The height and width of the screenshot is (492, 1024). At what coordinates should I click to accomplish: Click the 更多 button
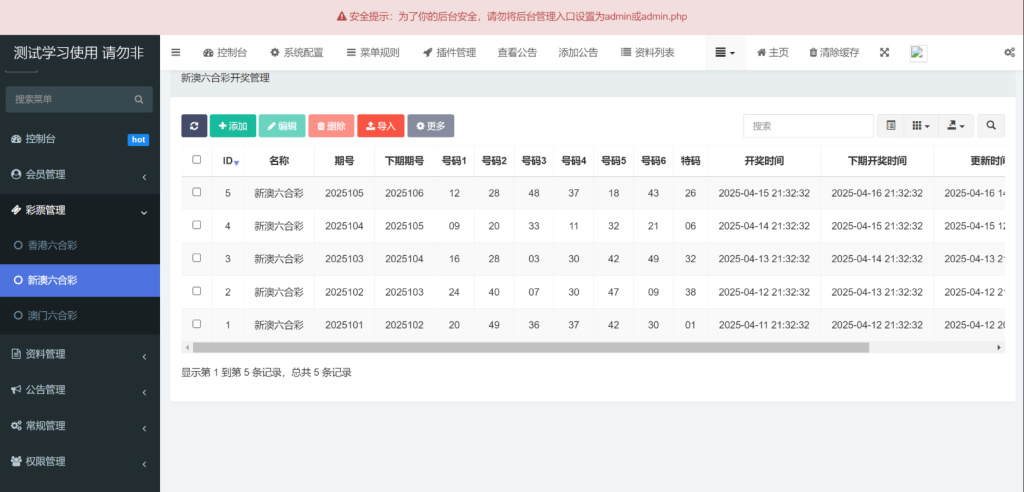430,126
